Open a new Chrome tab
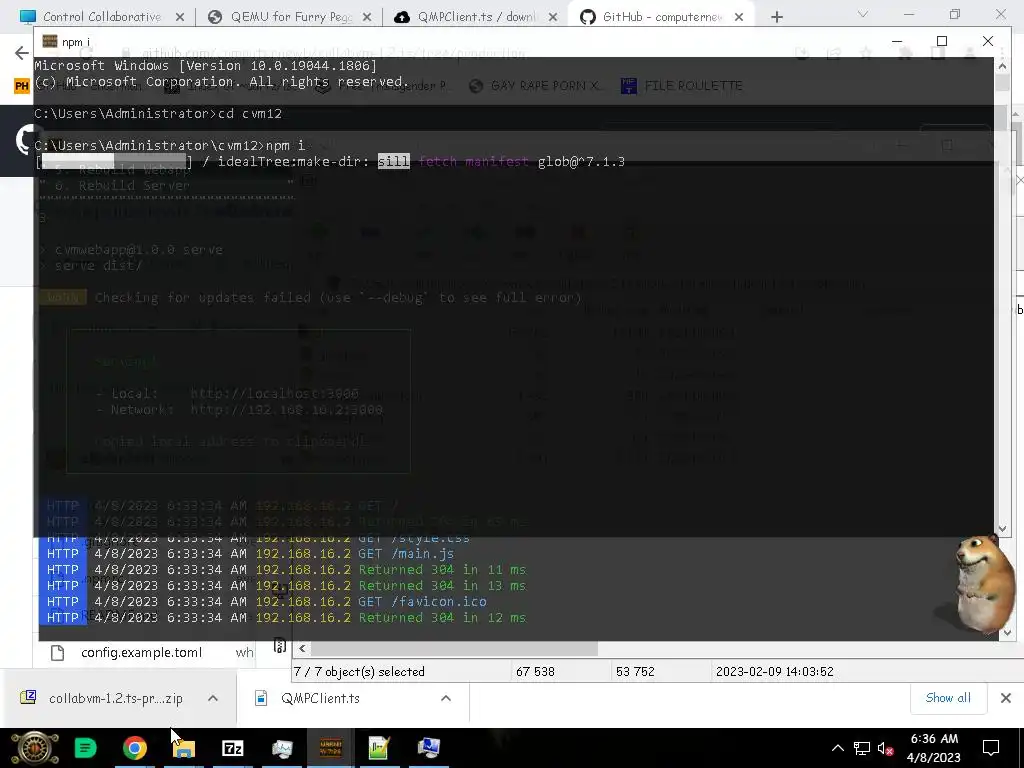The width and height of the screenshot is (1024, 768). pyautogui.click(x=776, y=17)
